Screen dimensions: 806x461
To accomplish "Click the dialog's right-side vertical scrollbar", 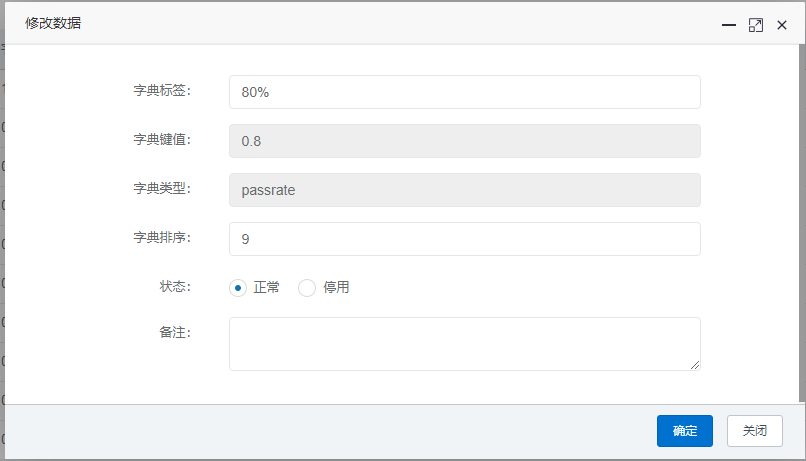I will [802, 224].
